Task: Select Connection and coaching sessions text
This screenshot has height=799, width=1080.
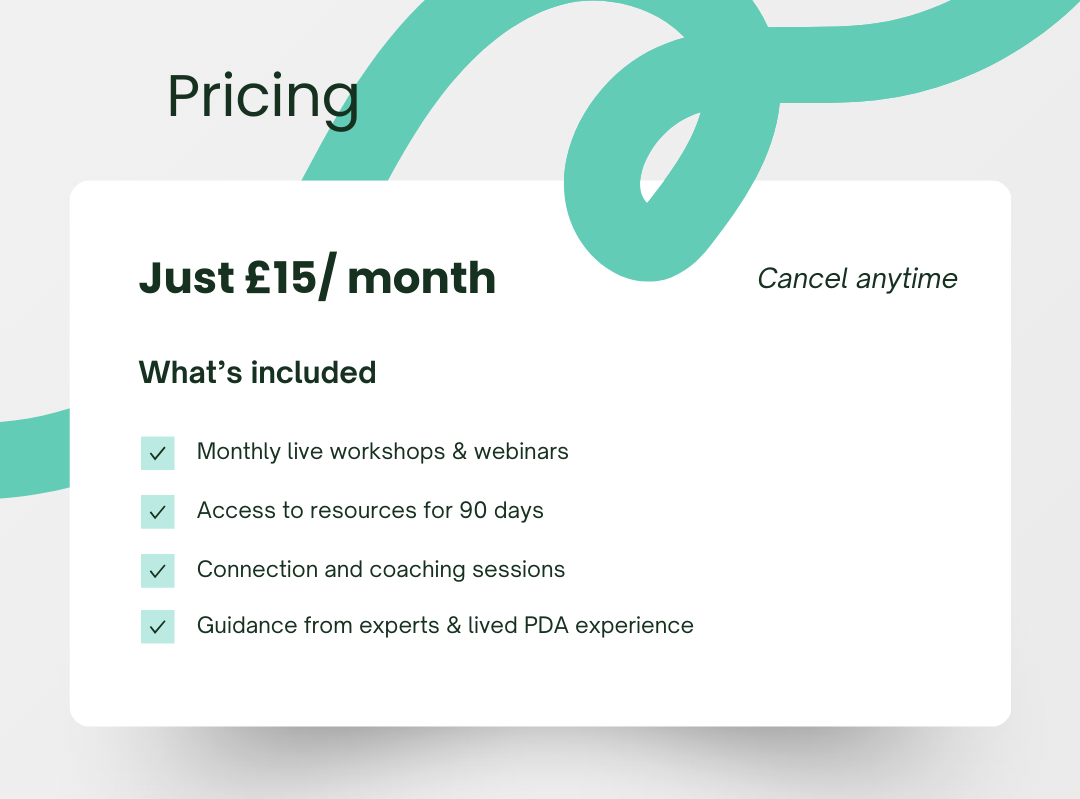Action: click(380, 569)
